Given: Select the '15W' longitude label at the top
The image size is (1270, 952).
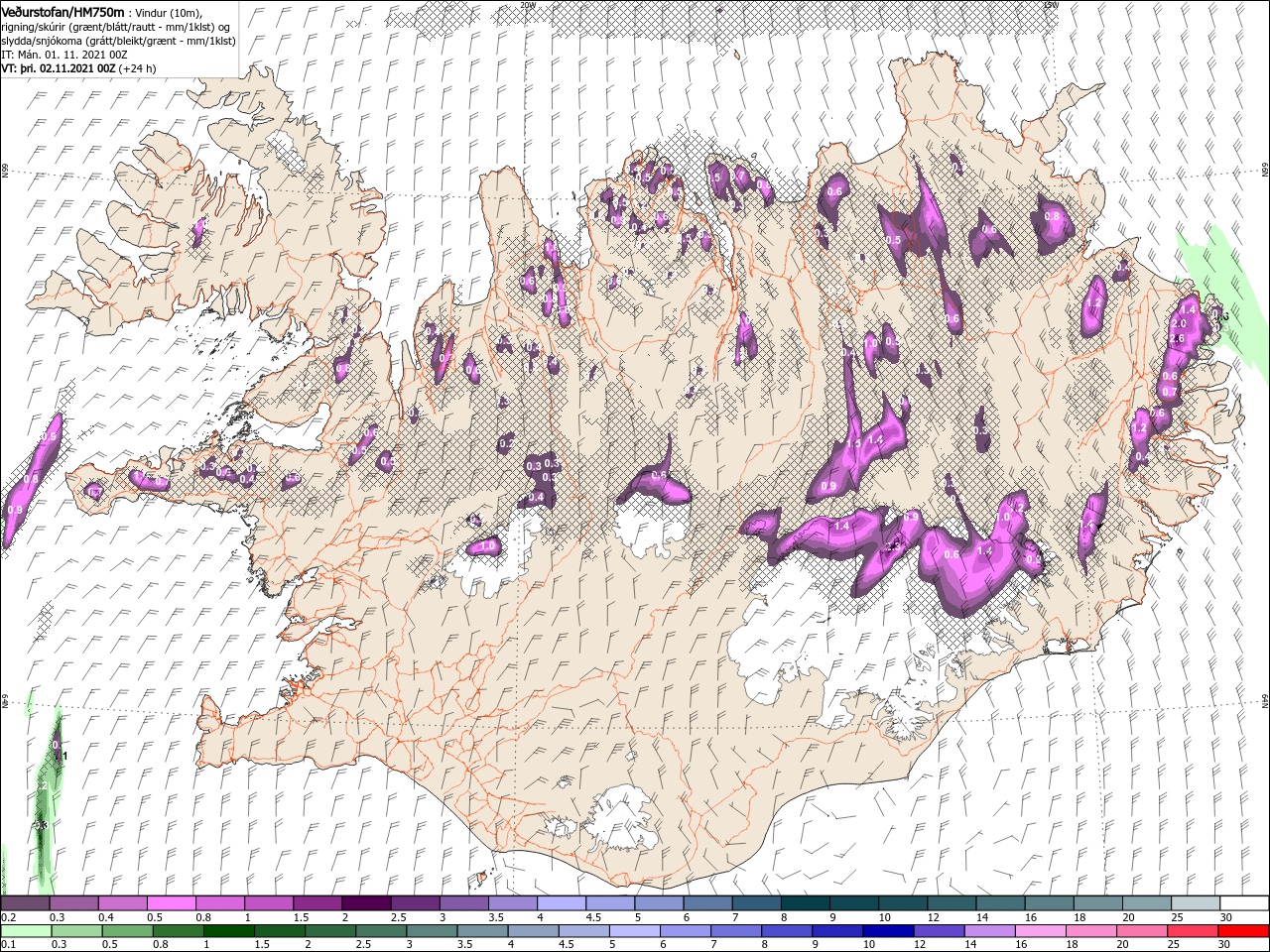Looking at the screenshot, I should [x=1051, y=5].
